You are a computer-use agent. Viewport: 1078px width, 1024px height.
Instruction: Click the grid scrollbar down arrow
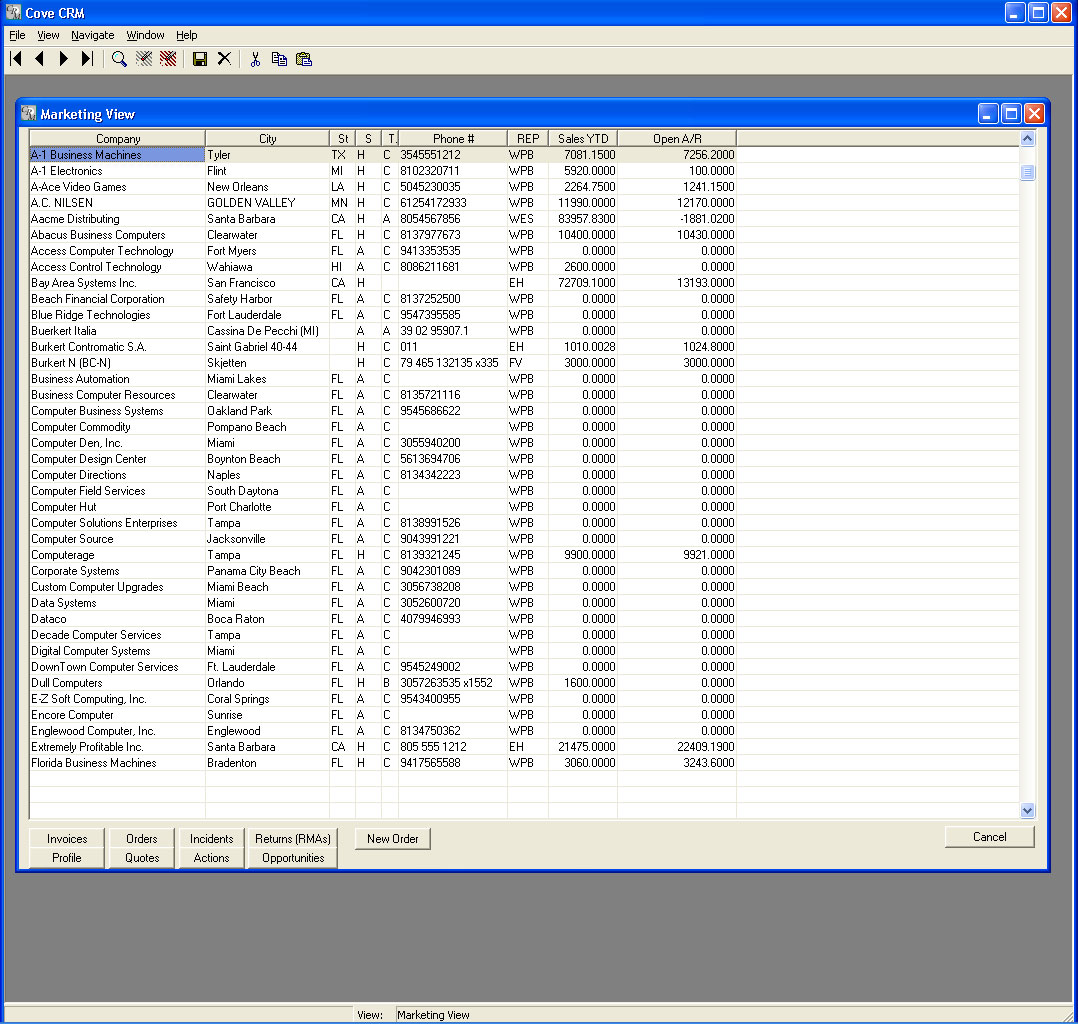tap(1027, 810)
